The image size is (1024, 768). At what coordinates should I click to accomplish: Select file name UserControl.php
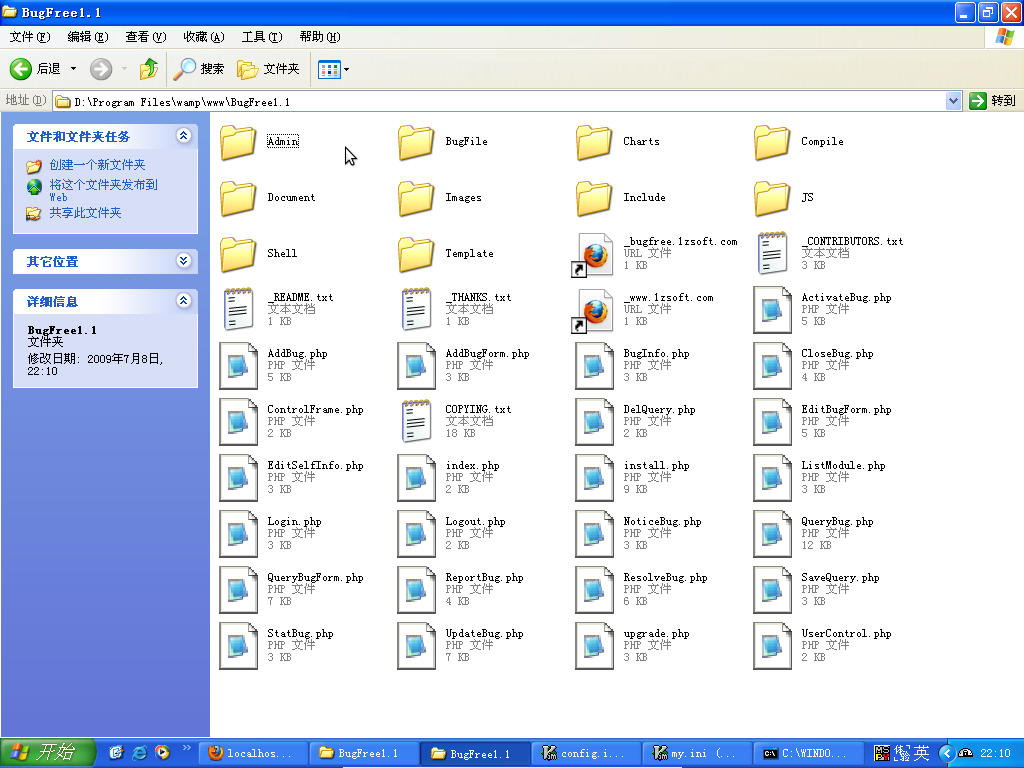tap(846, 633)
